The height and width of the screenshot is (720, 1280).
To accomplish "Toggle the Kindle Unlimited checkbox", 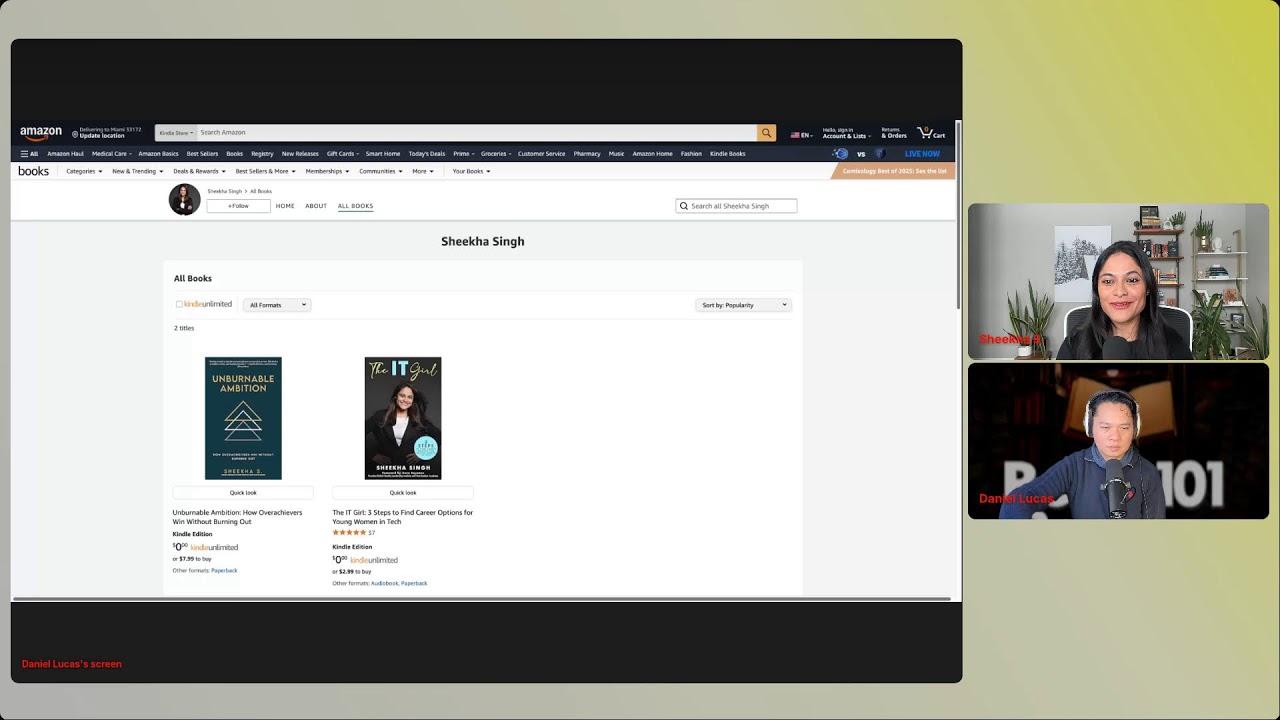I will click(179, 304).
